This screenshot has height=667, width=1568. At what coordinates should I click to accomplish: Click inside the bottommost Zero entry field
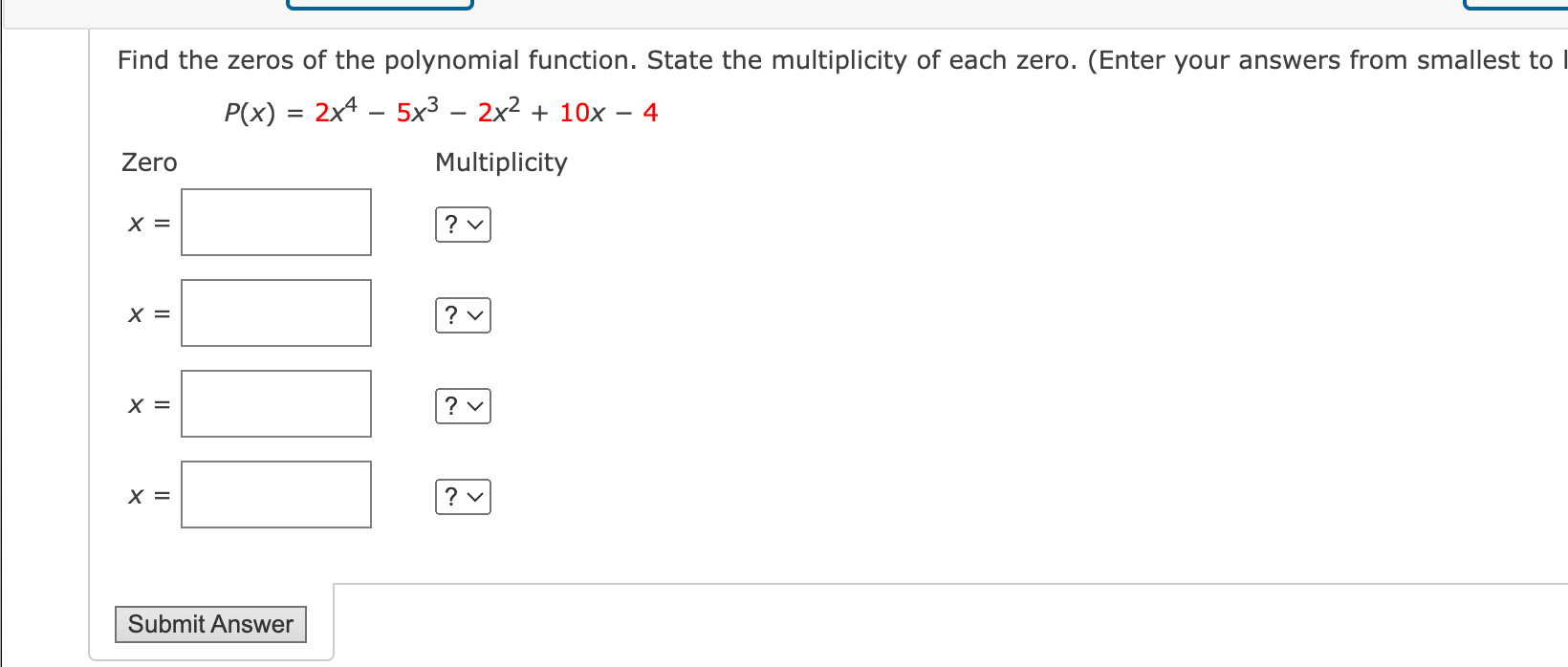click(275, 494)
